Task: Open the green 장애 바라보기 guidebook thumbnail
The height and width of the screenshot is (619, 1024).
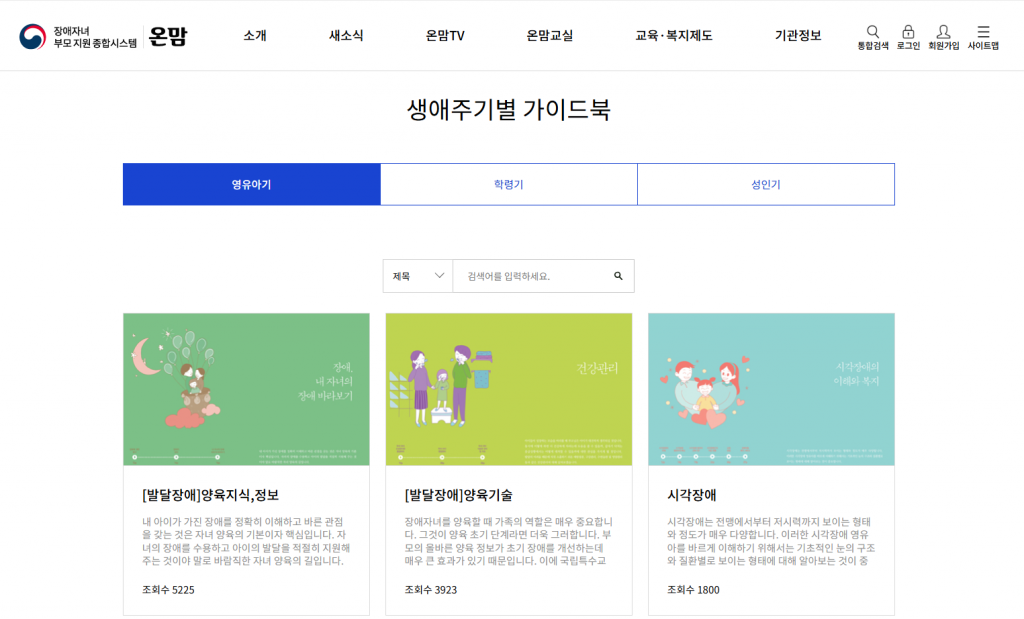Action: pyautogui.click(x=246, y=389)
